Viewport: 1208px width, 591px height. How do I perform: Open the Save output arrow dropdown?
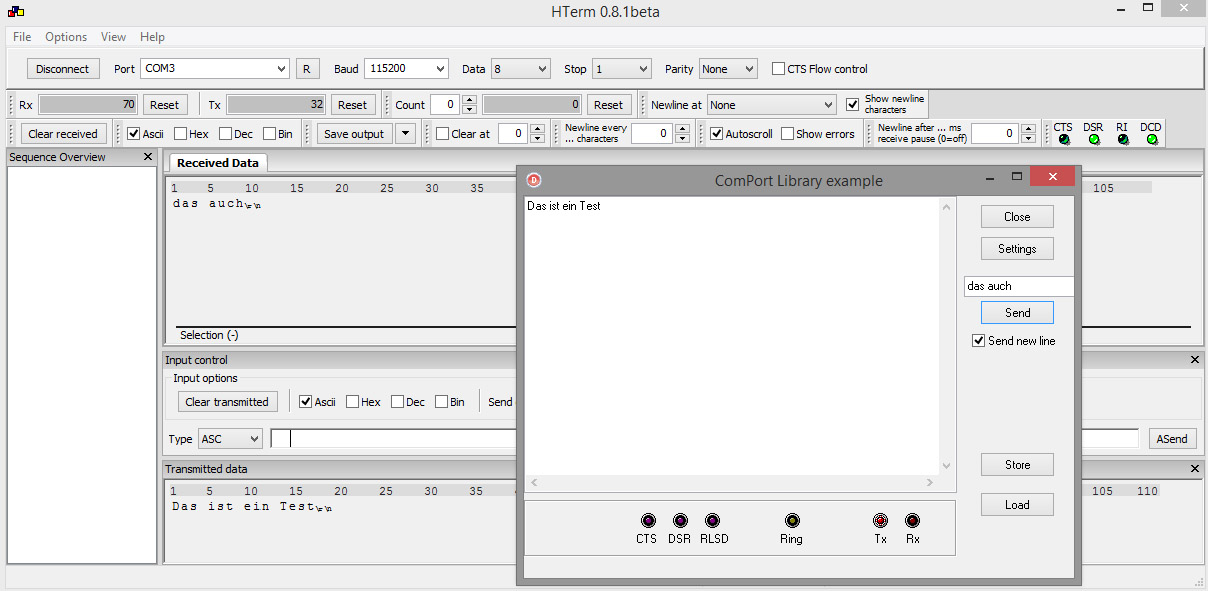click(x=405, y=134)
